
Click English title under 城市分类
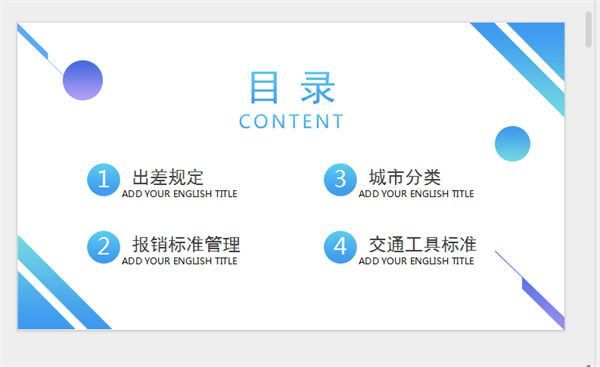[416, 194]
